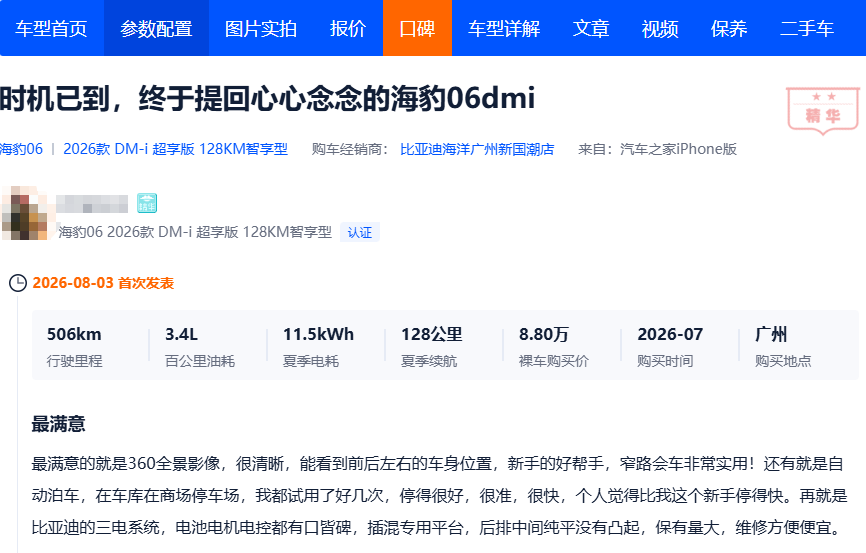Click the 8.80万 裸车购买价 value
Screen dimensions: 866x553
[543, 334]
